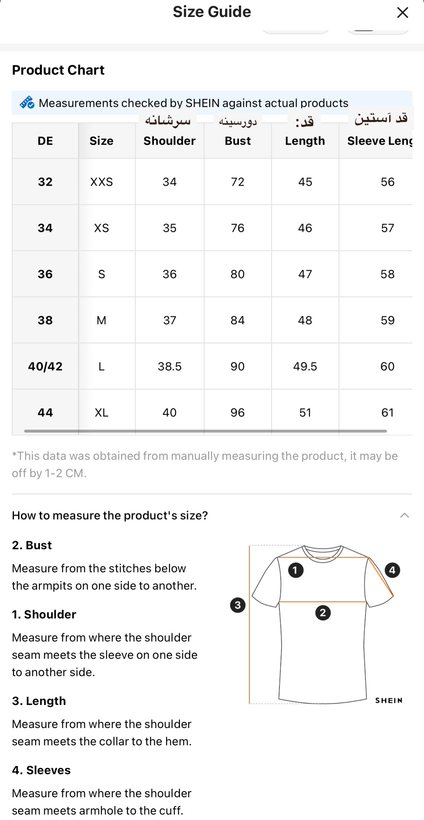
Task: Click the SHEIN logo on diagram
Action: (x=389, y=700)
